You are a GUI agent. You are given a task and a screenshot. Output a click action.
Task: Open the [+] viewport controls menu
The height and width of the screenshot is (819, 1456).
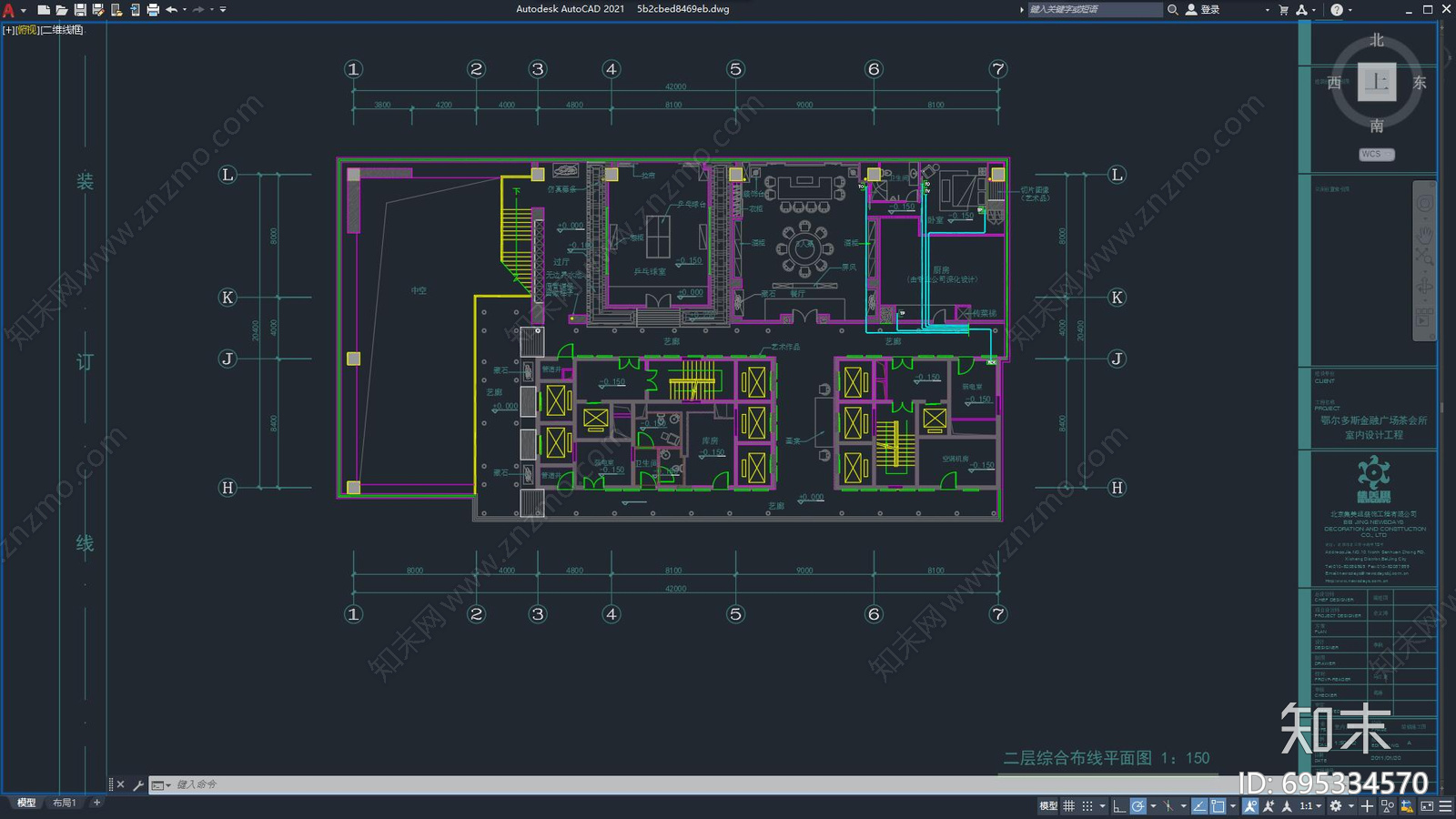pos(9,30)
